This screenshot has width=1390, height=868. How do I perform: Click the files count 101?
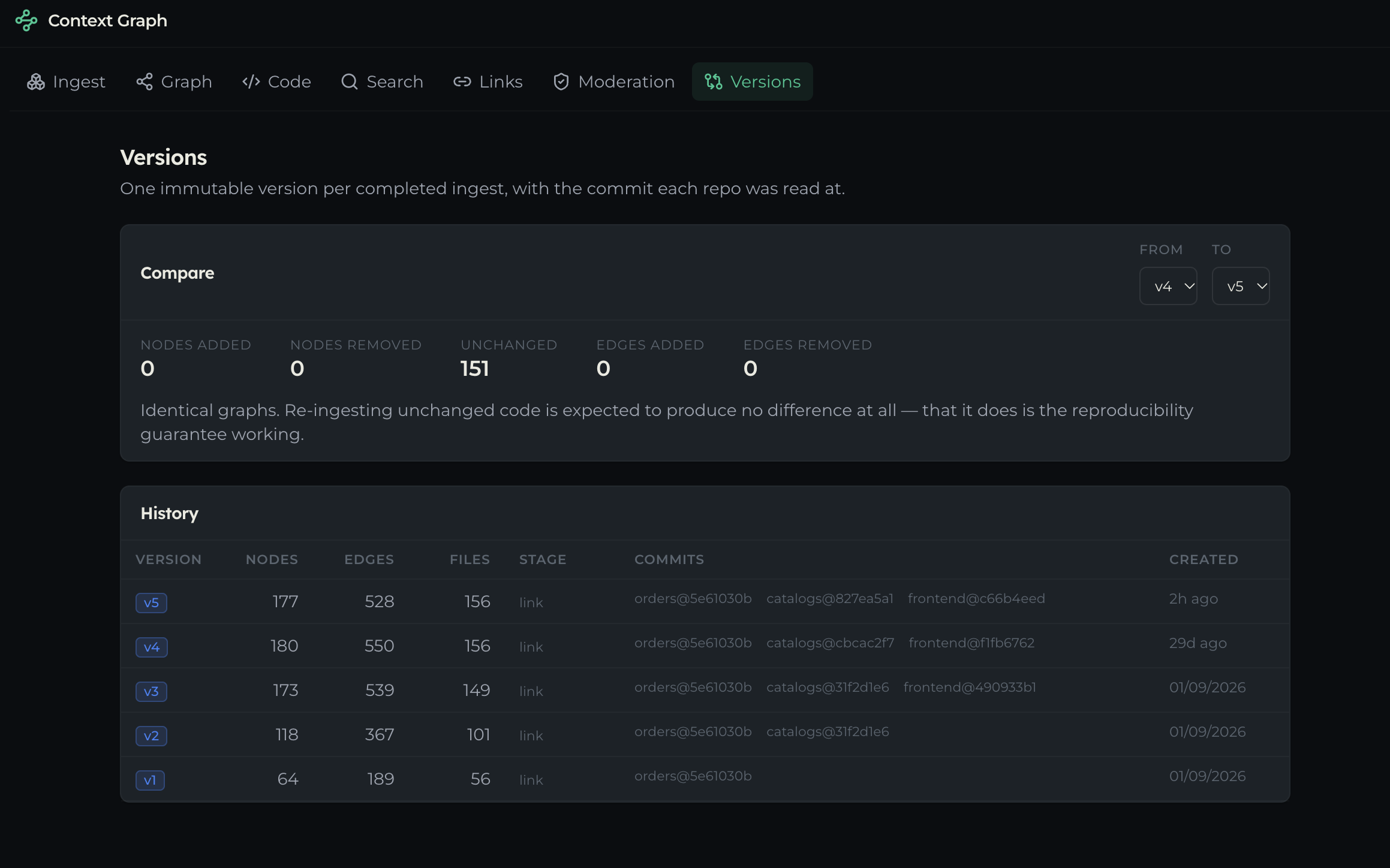point(479,734)
